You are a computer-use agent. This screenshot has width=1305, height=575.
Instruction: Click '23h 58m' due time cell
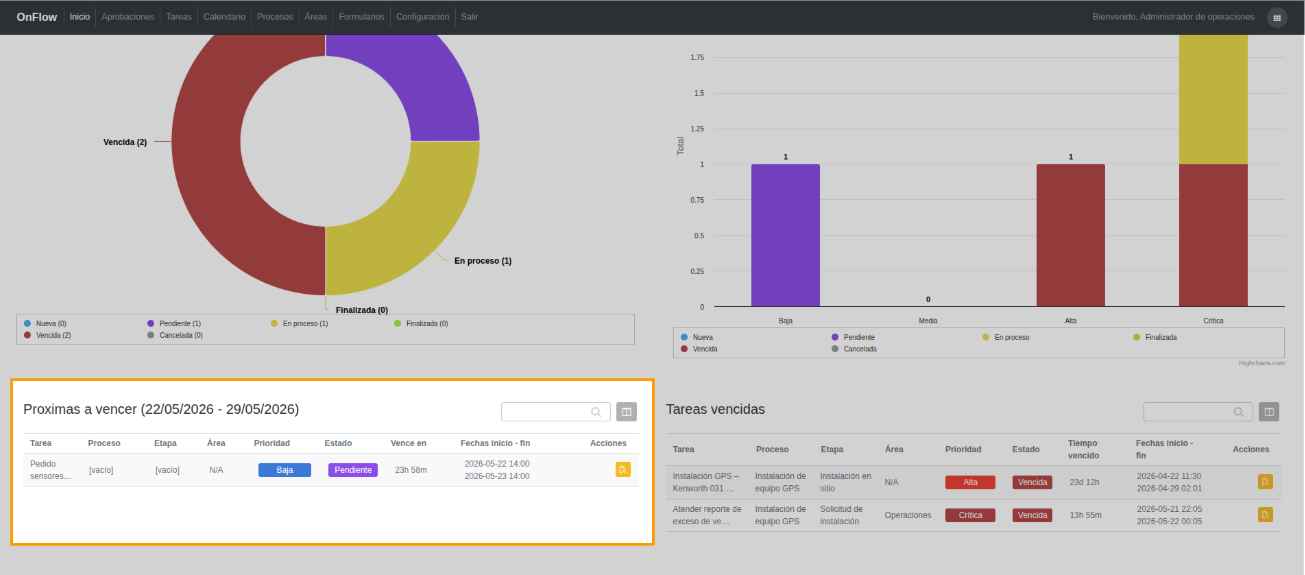tap(411, 470)
